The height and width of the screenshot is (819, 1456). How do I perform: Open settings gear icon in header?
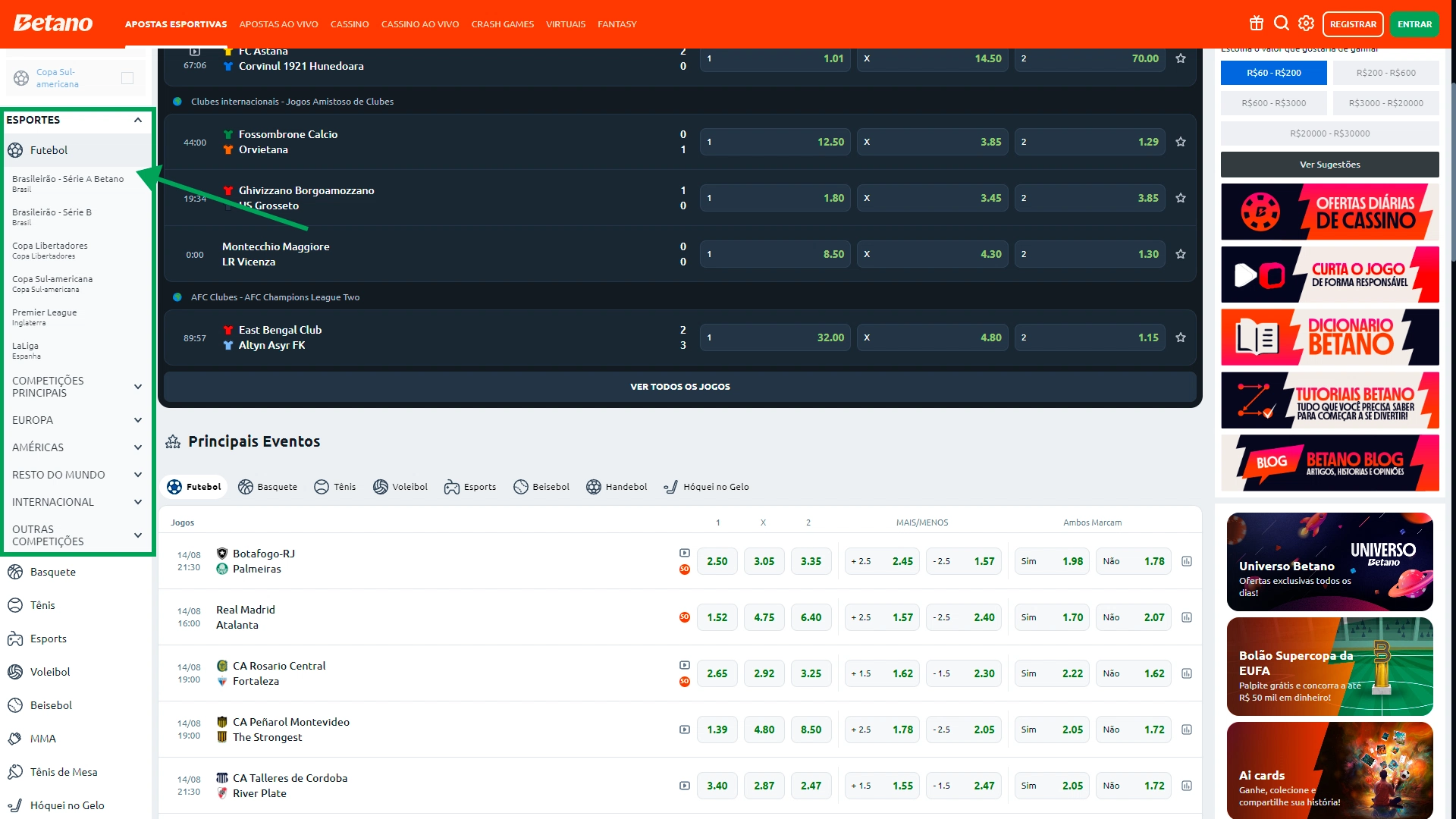point(1306,24)
